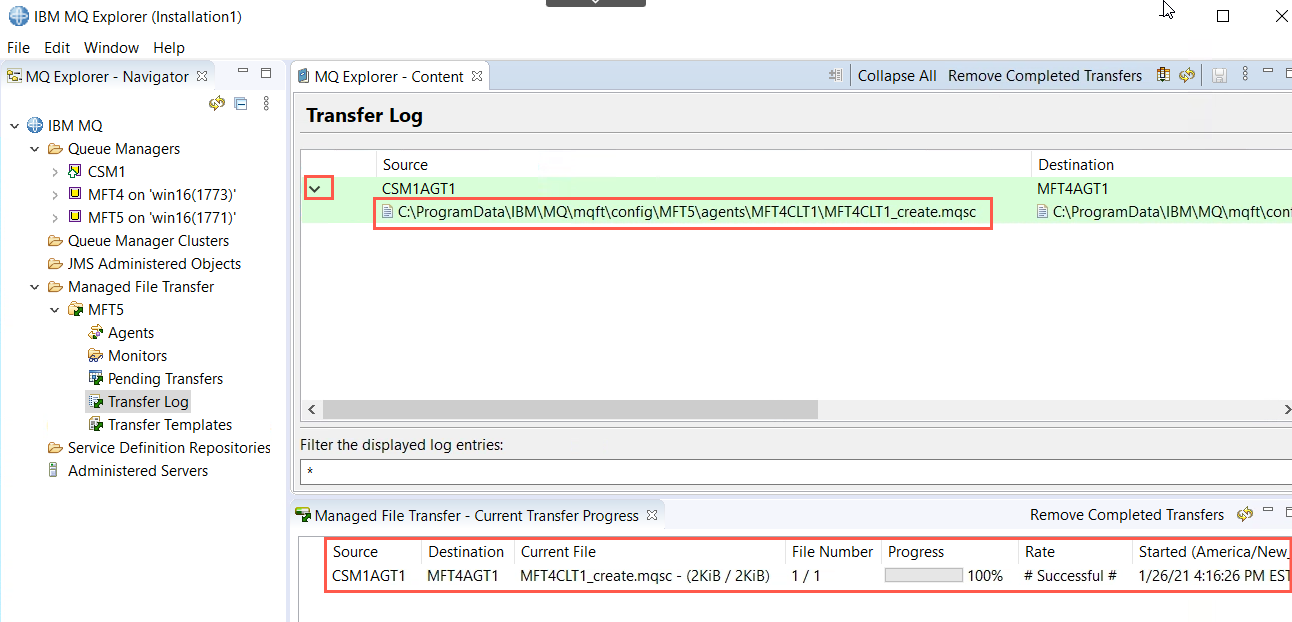
Task: Click the grayed expand icon left of Collapse All
Action: (x=836, y=76)
